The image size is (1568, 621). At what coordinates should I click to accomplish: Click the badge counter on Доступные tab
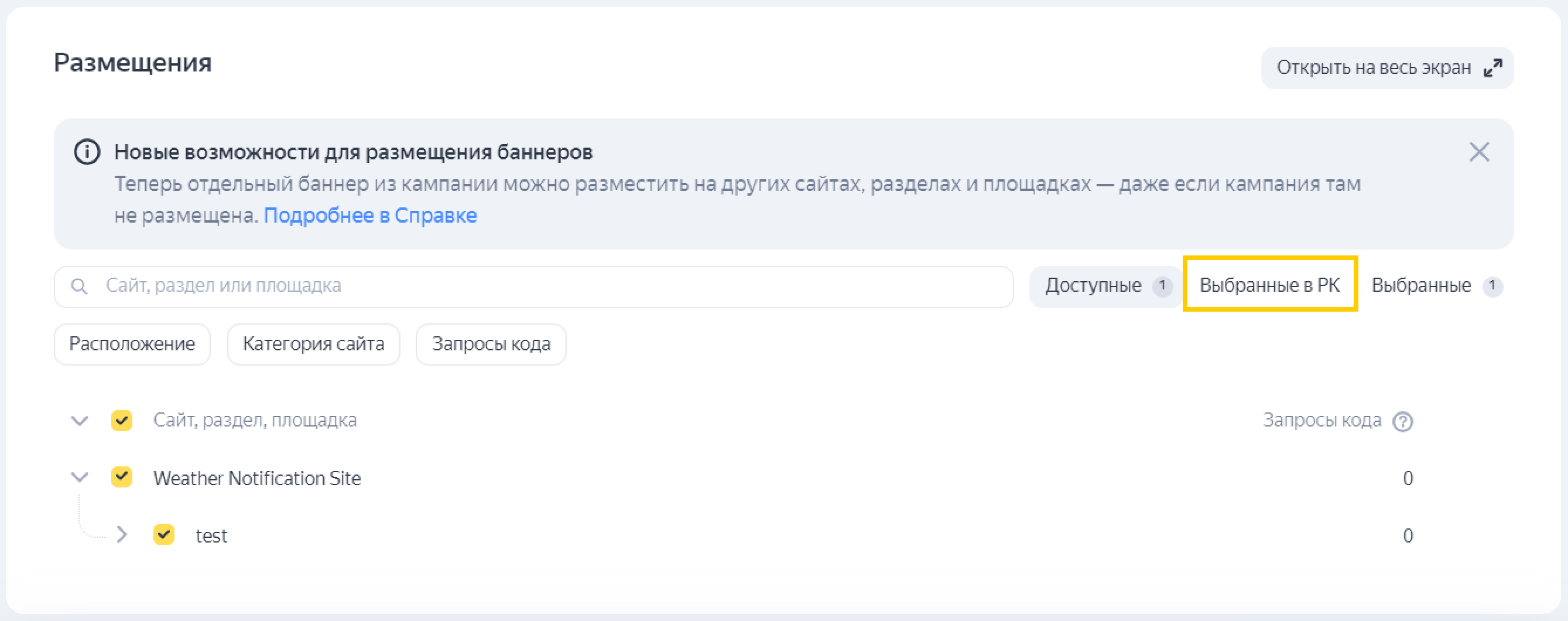1162,285
